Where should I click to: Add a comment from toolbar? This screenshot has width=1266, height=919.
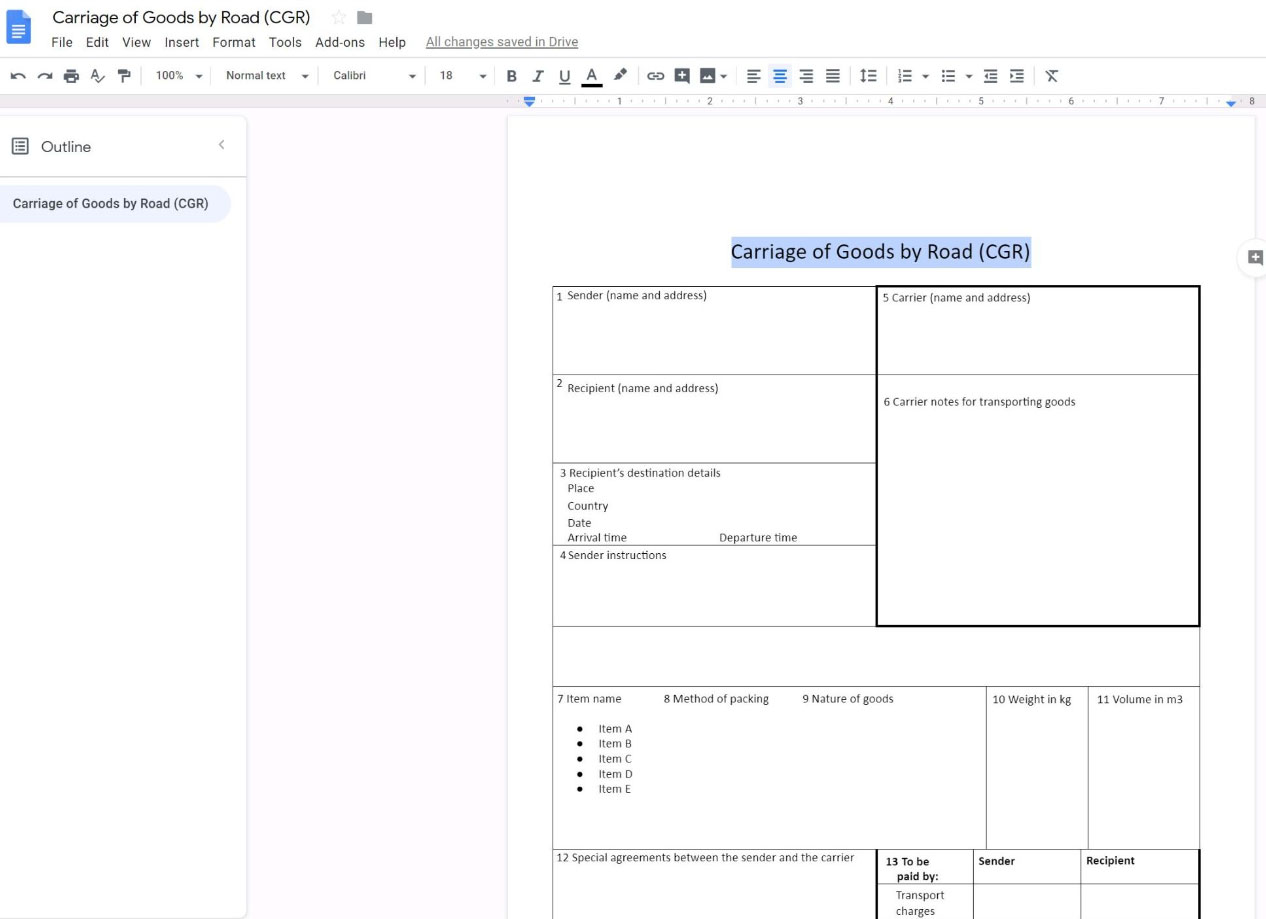682,76
